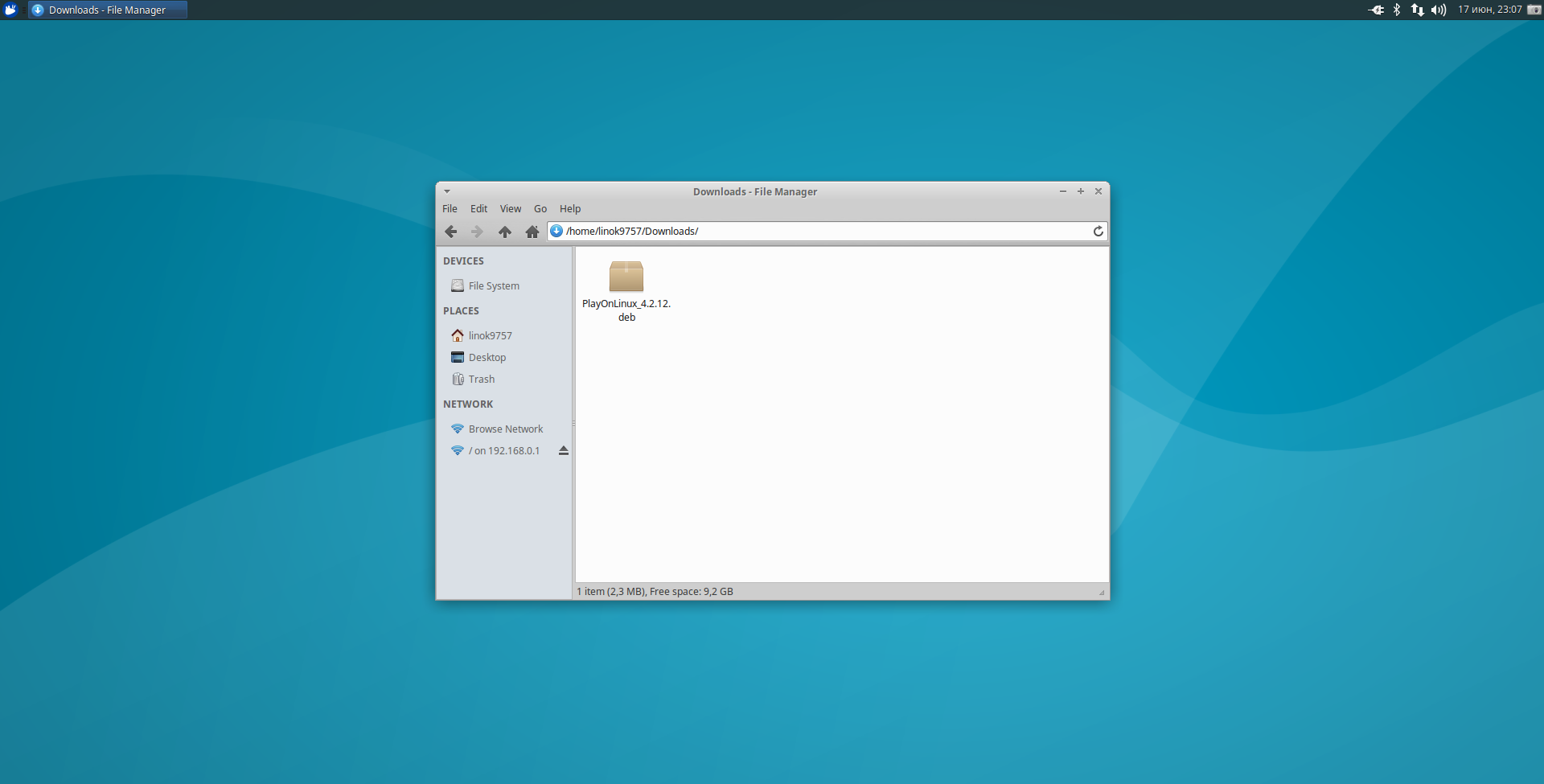Open the Go menu
The width and height of the screenshot is (1544, 784).
point(540,209)
